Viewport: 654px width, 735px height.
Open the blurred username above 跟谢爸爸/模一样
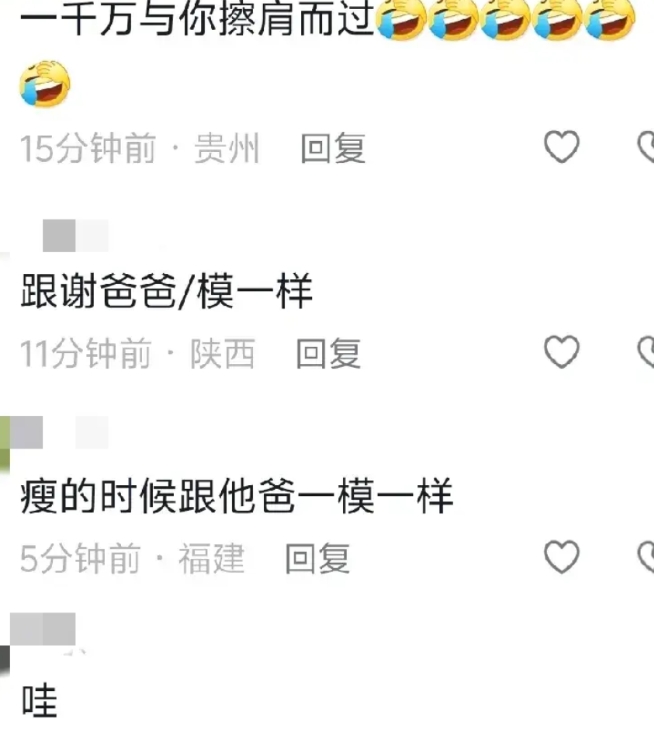76,235
